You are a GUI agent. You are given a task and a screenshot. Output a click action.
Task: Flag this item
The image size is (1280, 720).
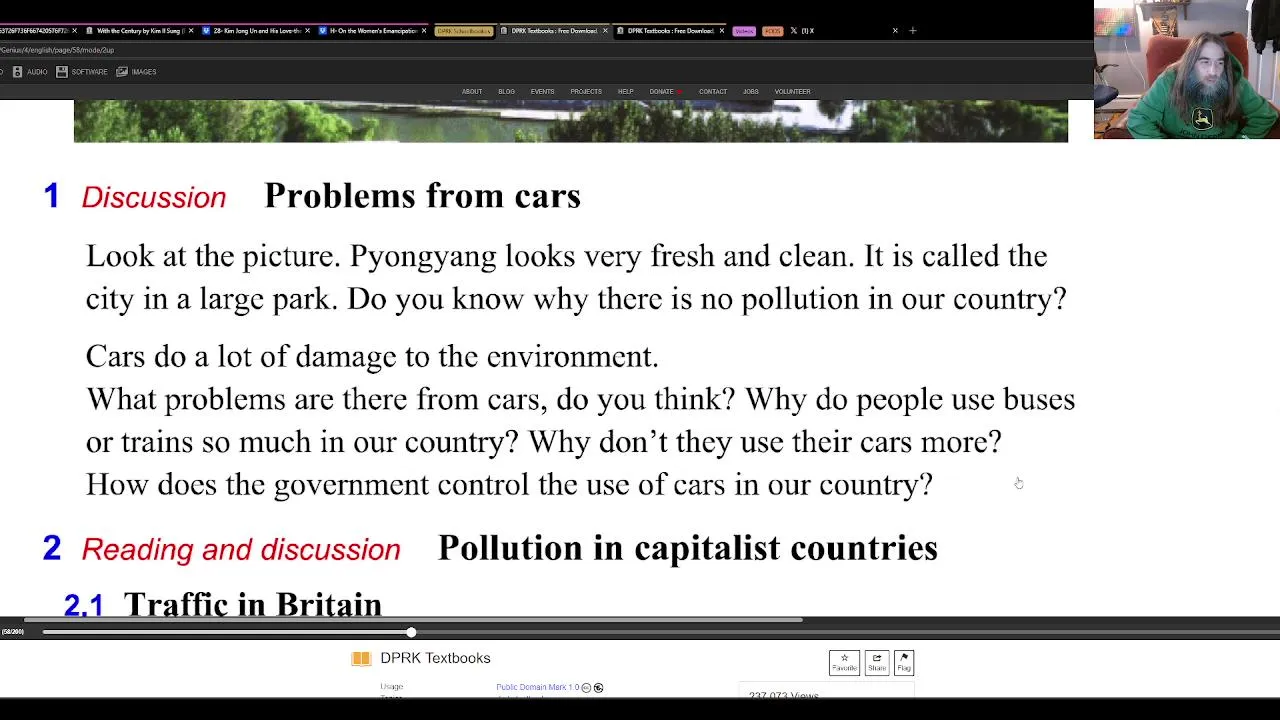[904, 663]
